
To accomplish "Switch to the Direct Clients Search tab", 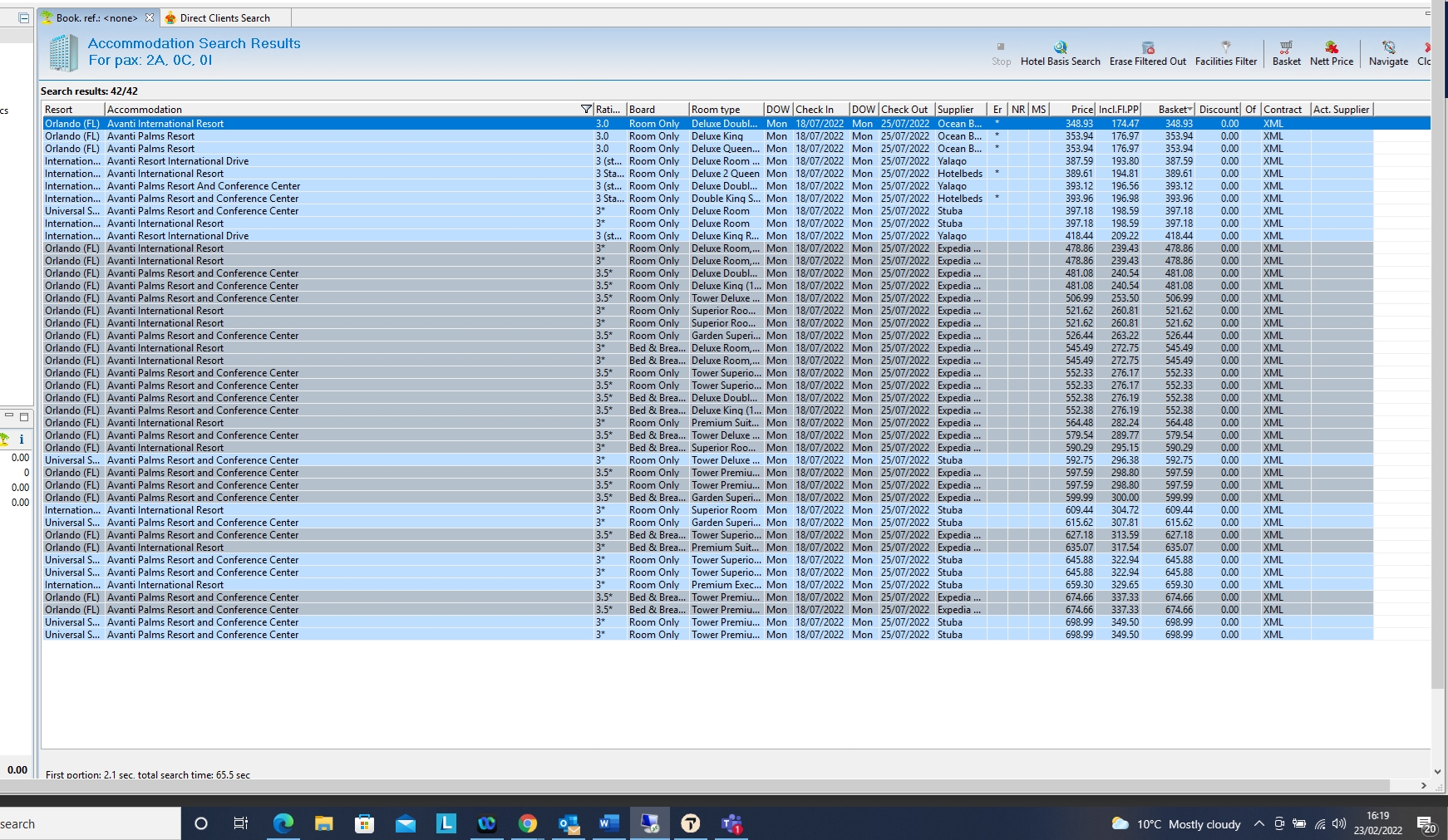I will pos(224,17).
